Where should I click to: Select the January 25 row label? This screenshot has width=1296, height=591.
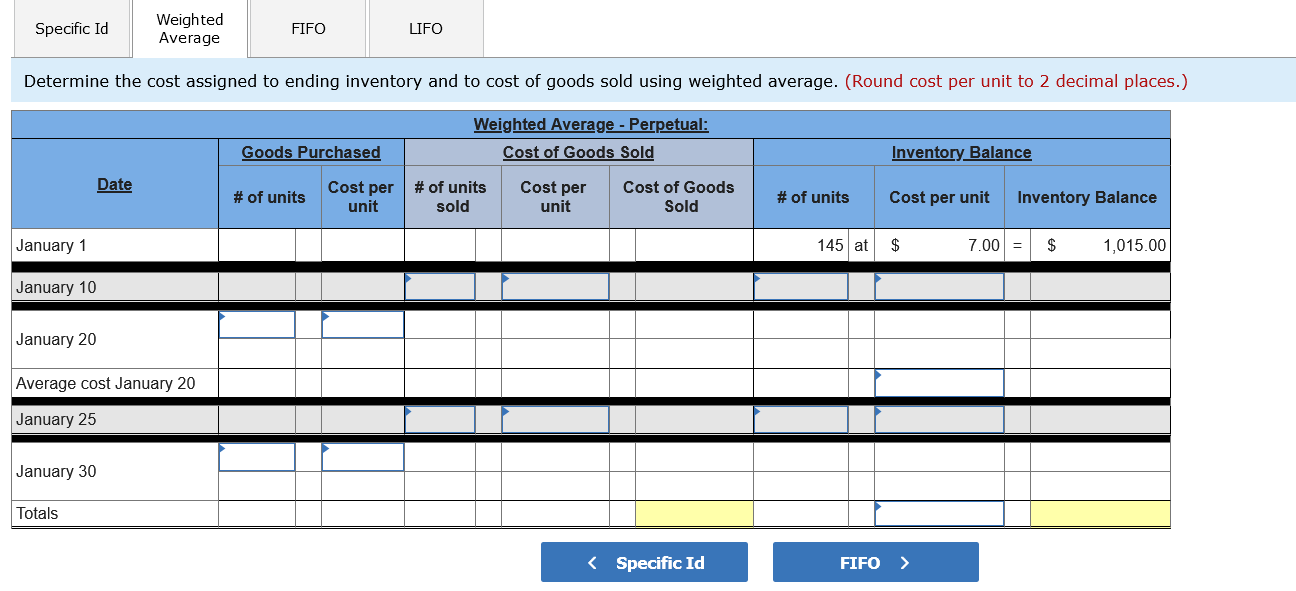pyautogui.click(x=56, y=419)
